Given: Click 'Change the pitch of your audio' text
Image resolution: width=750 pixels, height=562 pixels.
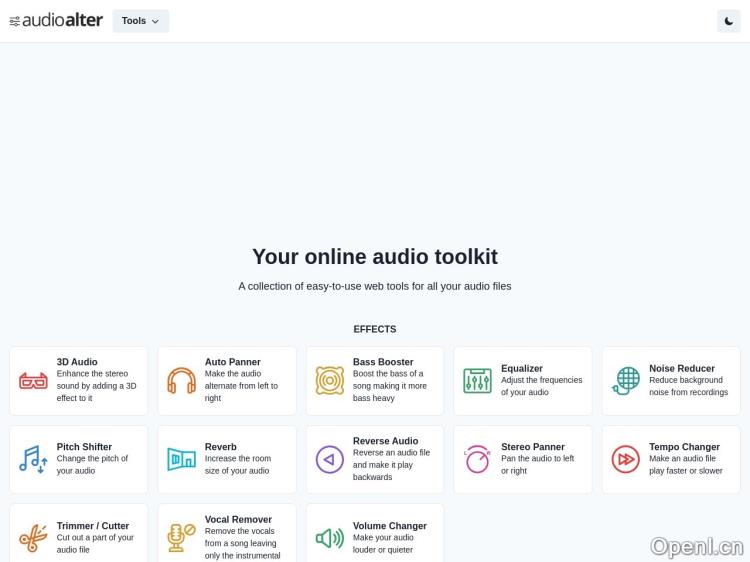Looking at the screenshot, I should (92, 464).
